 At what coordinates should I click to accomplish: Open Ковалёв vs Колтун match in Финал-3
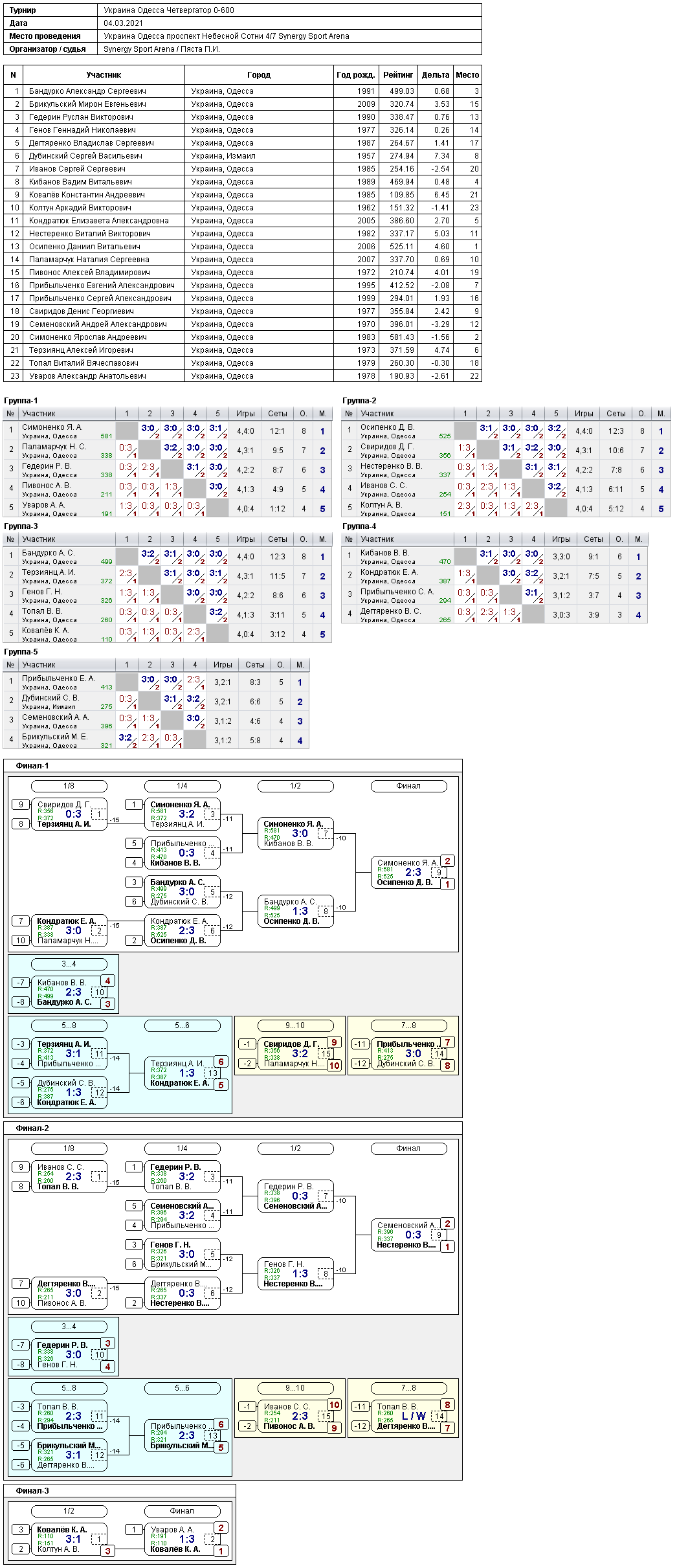pyautogui.click(x=69, y=1540)
